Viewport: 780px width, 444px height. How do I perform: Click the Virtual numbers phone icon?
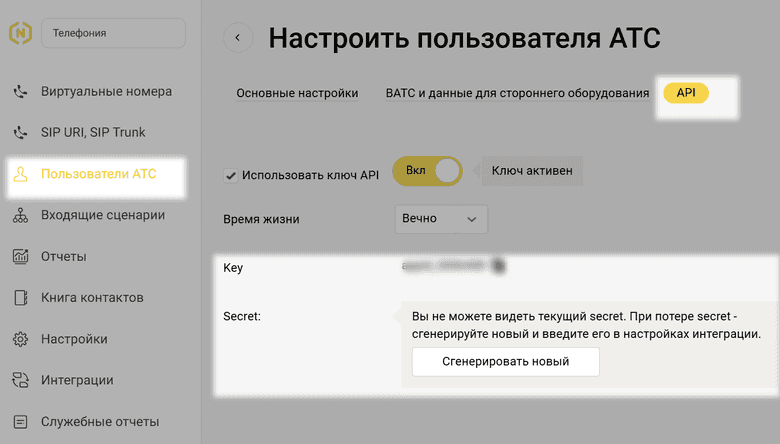20,92
